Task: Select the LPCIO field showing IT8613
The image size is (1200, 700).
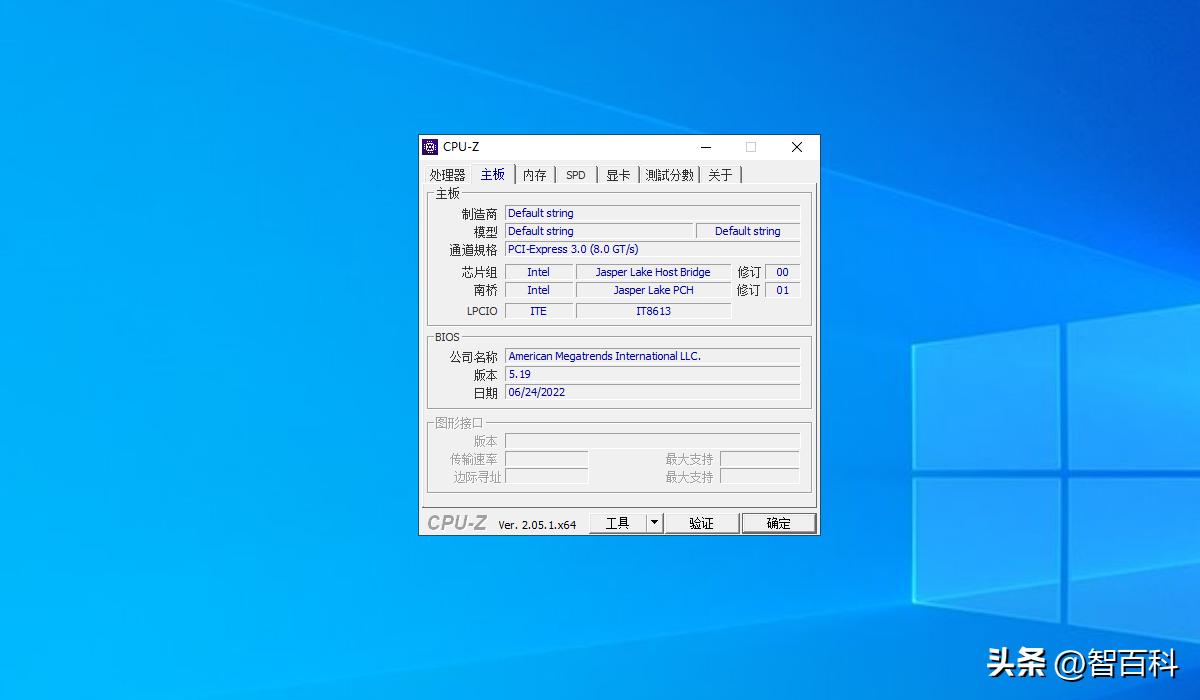Action: [x=654, y=310]
